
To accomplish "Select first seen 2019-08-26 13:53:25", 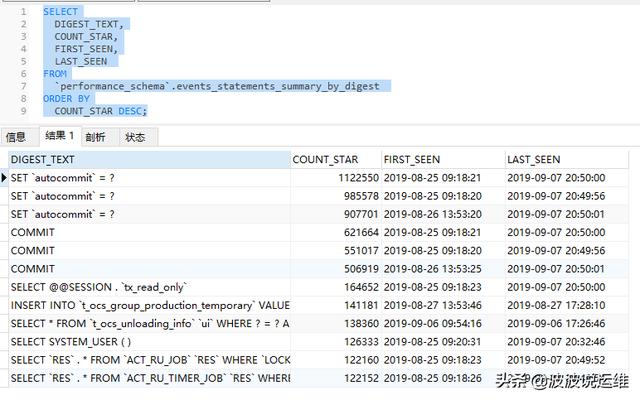I will coord(443,269).
